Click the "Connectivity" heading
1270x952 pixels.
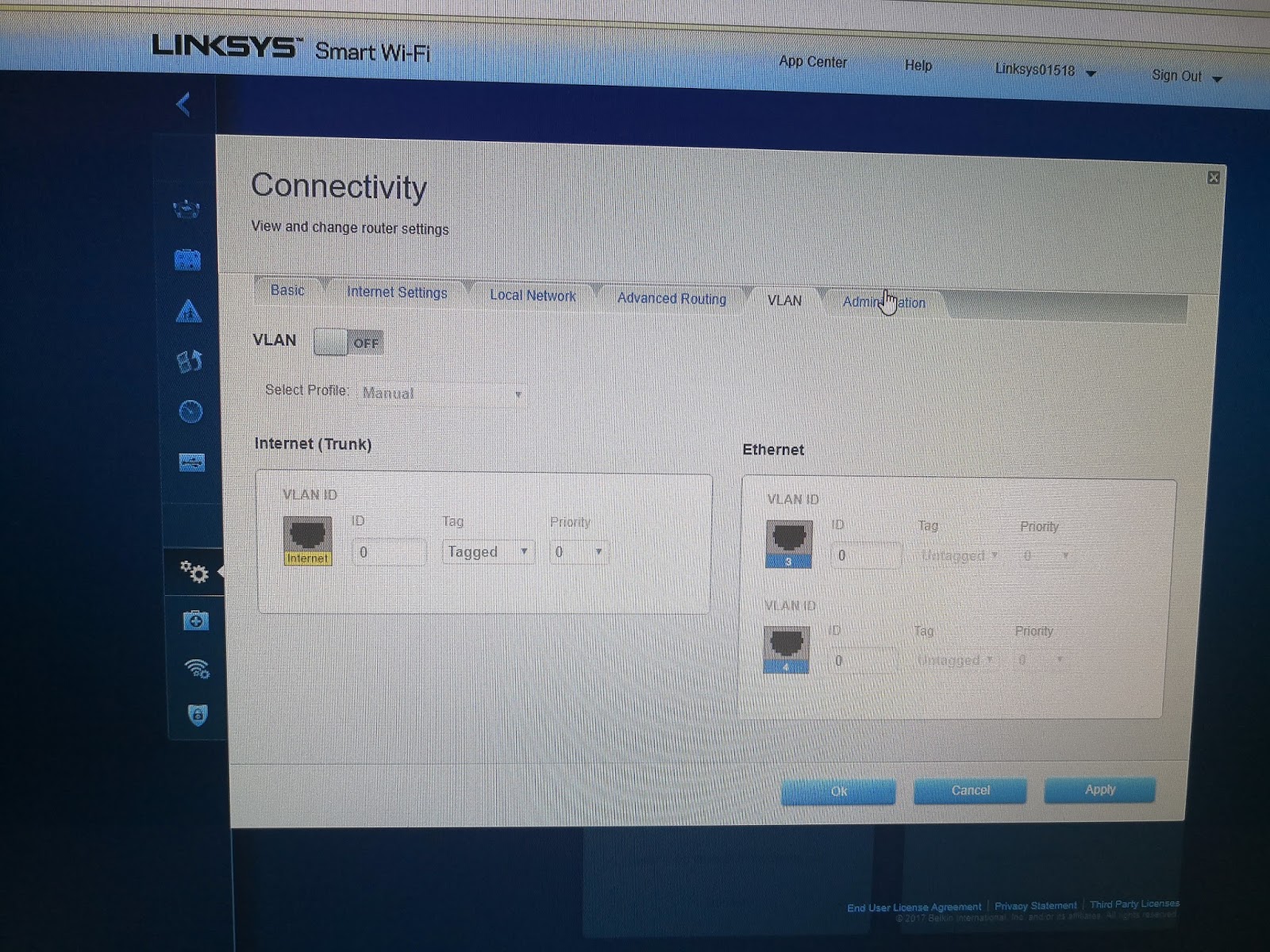339,186
